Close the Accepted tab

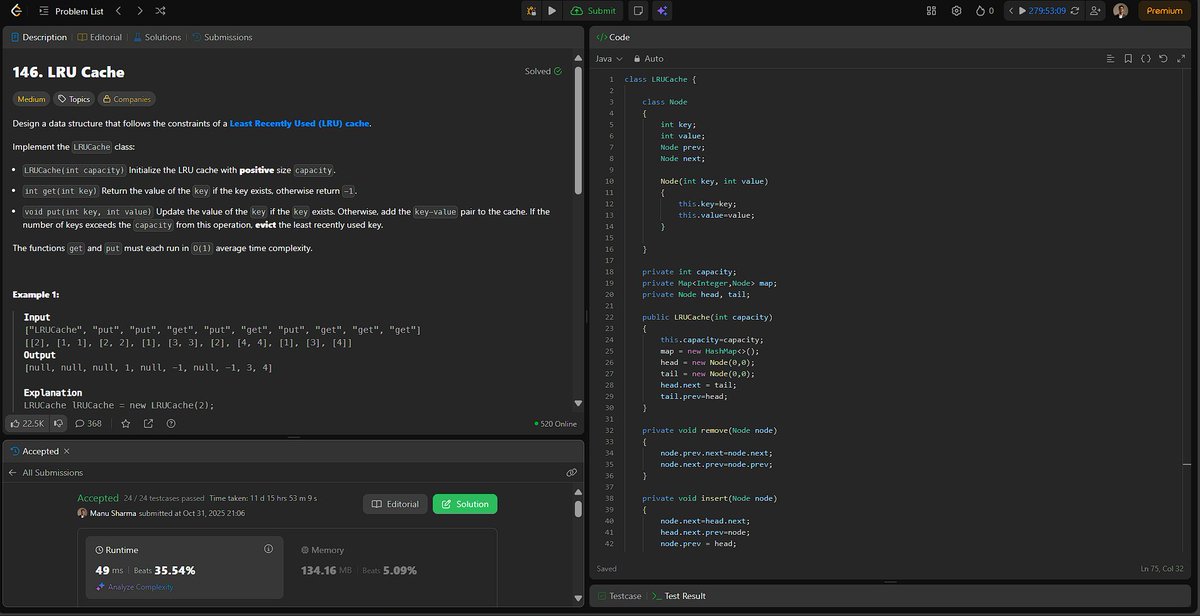pyautogui.click(x=66, y=451)
